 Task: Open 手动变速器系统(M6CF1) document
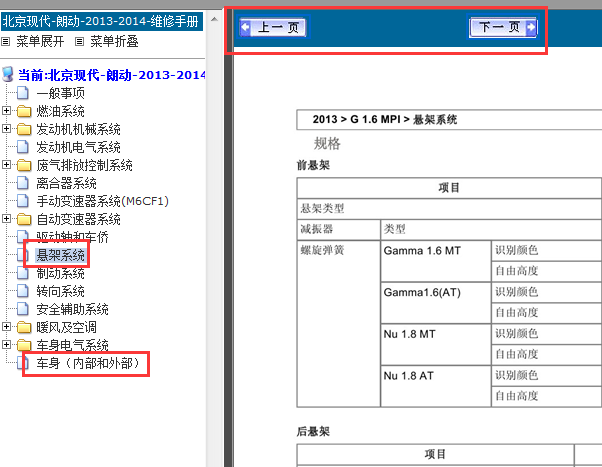click(x=103, y=201)
